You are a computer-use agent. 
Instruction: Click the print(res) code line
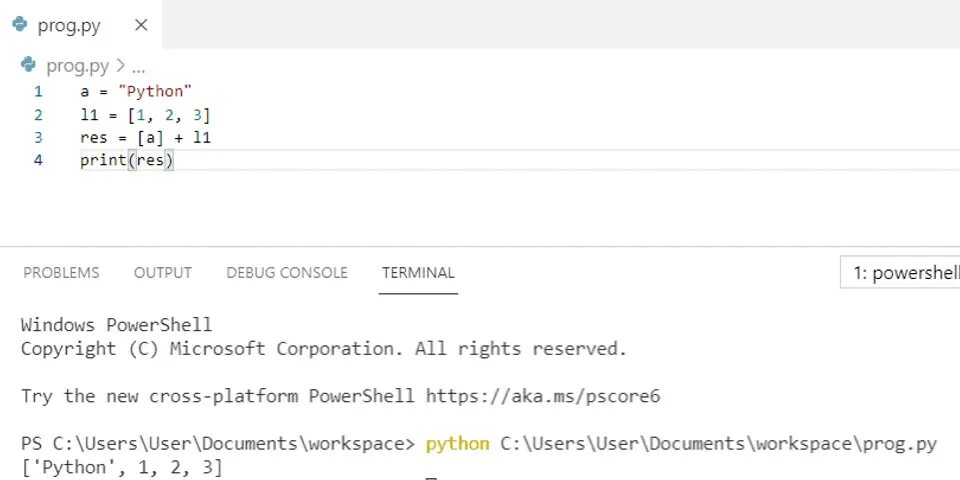[x=127, y=160]
